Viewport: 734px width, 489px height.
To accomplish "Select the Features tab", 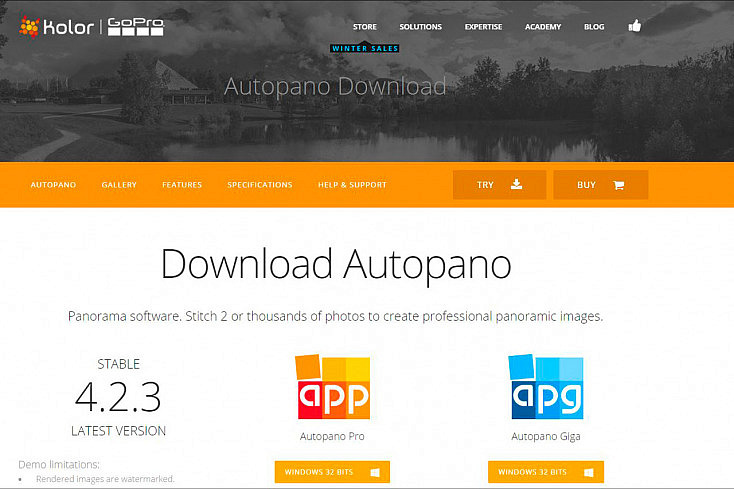I will click(182, 185).
